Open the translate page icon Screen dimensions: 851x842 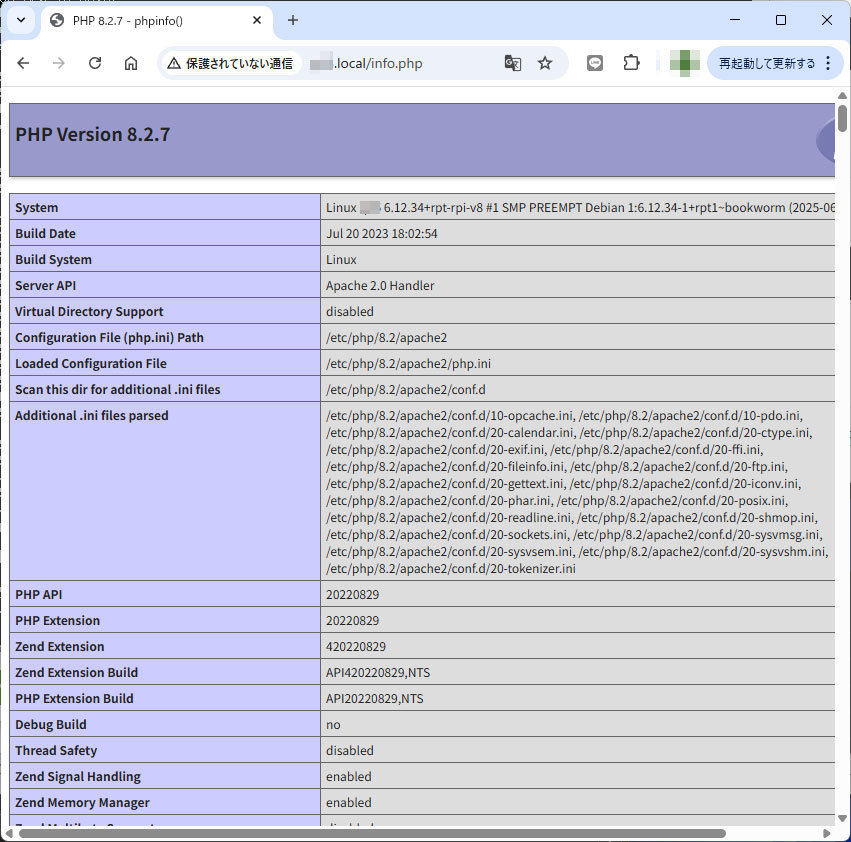[512, 64]
